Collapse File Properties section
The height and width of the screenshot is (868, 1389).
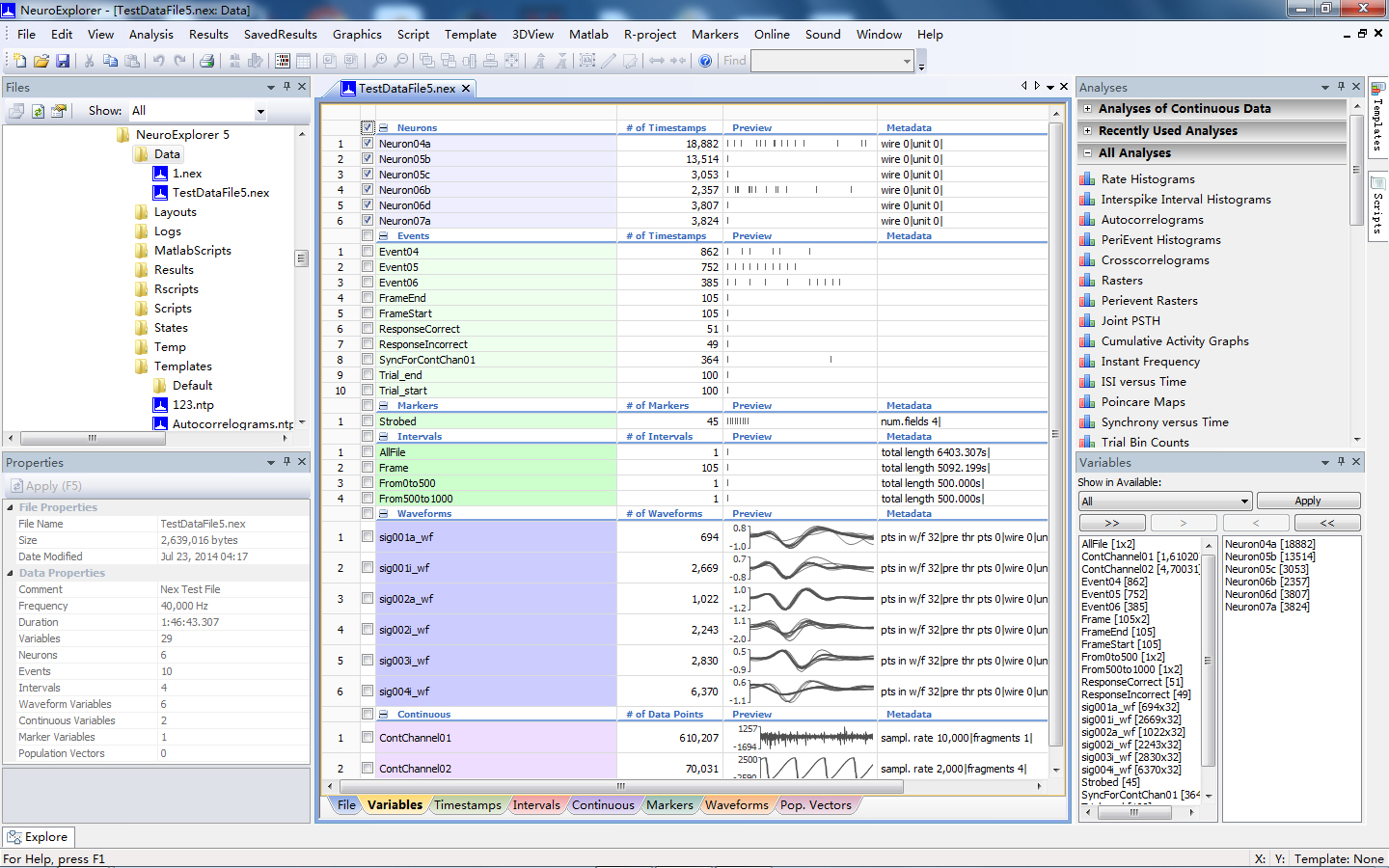pos(11,507)
